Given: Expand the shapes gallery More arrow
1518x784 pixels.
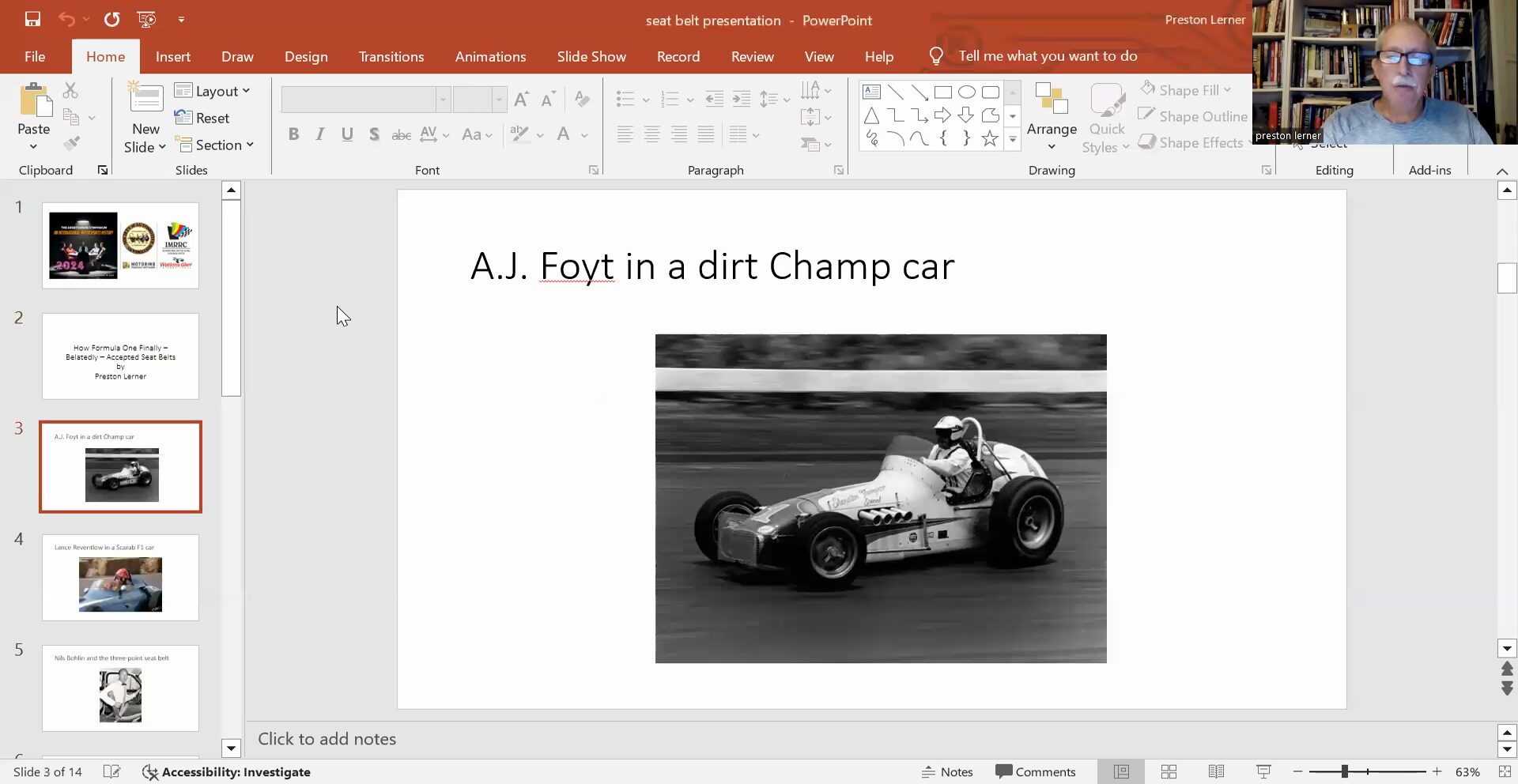Looking at the screenshot, I should click(x=1013, y=139).
